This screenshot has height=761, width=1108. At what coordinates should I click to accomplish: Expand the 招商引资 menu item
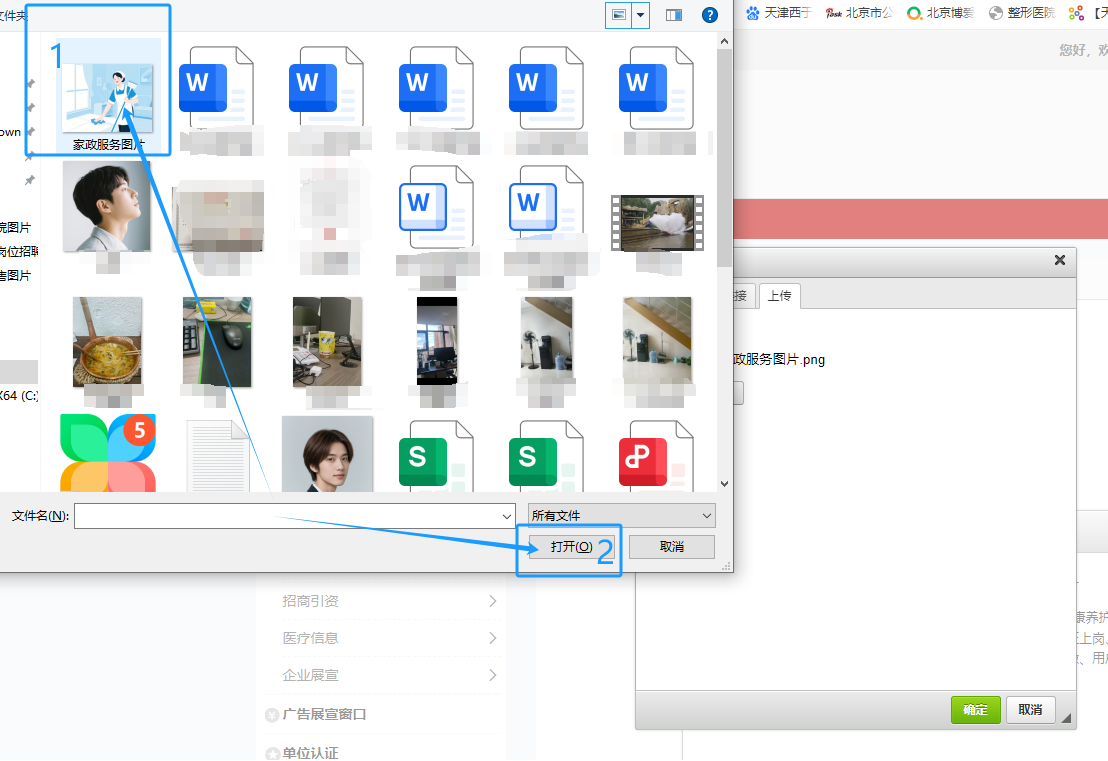[390, 601]
